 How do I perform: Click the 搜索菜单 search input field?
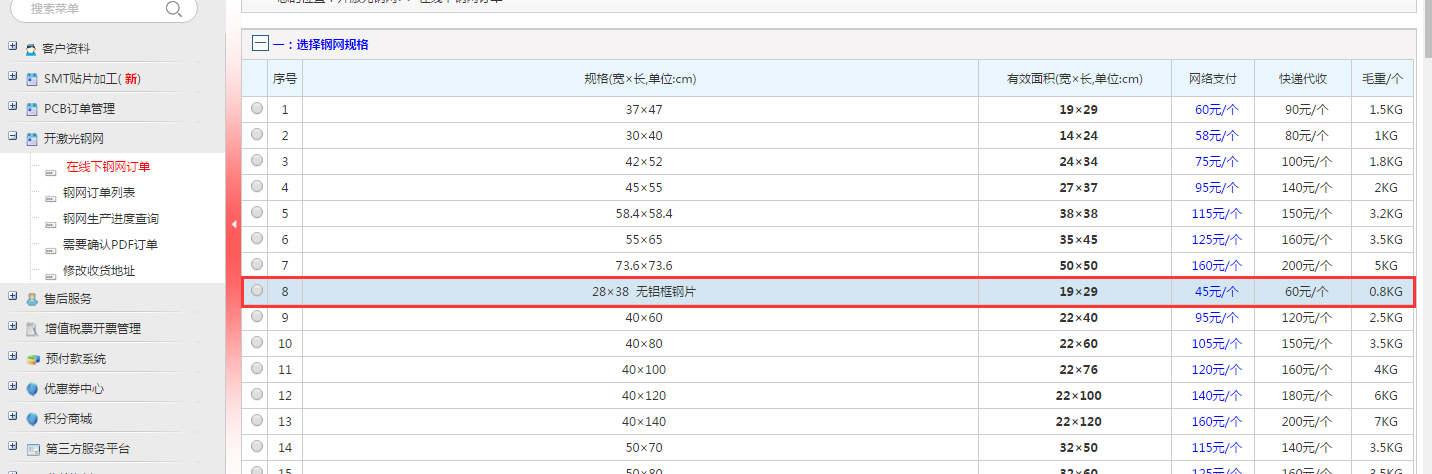[90, 9]
